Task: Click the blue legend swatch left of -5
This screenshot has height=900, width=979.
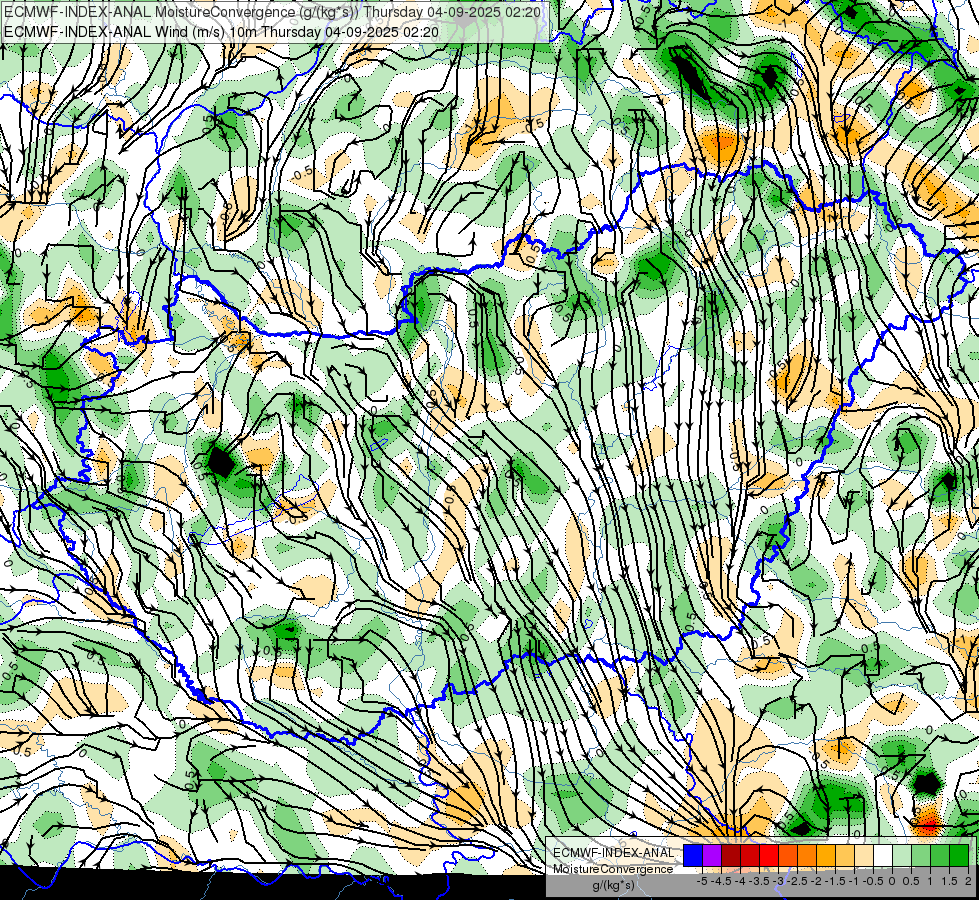Action: coord(693,855)
